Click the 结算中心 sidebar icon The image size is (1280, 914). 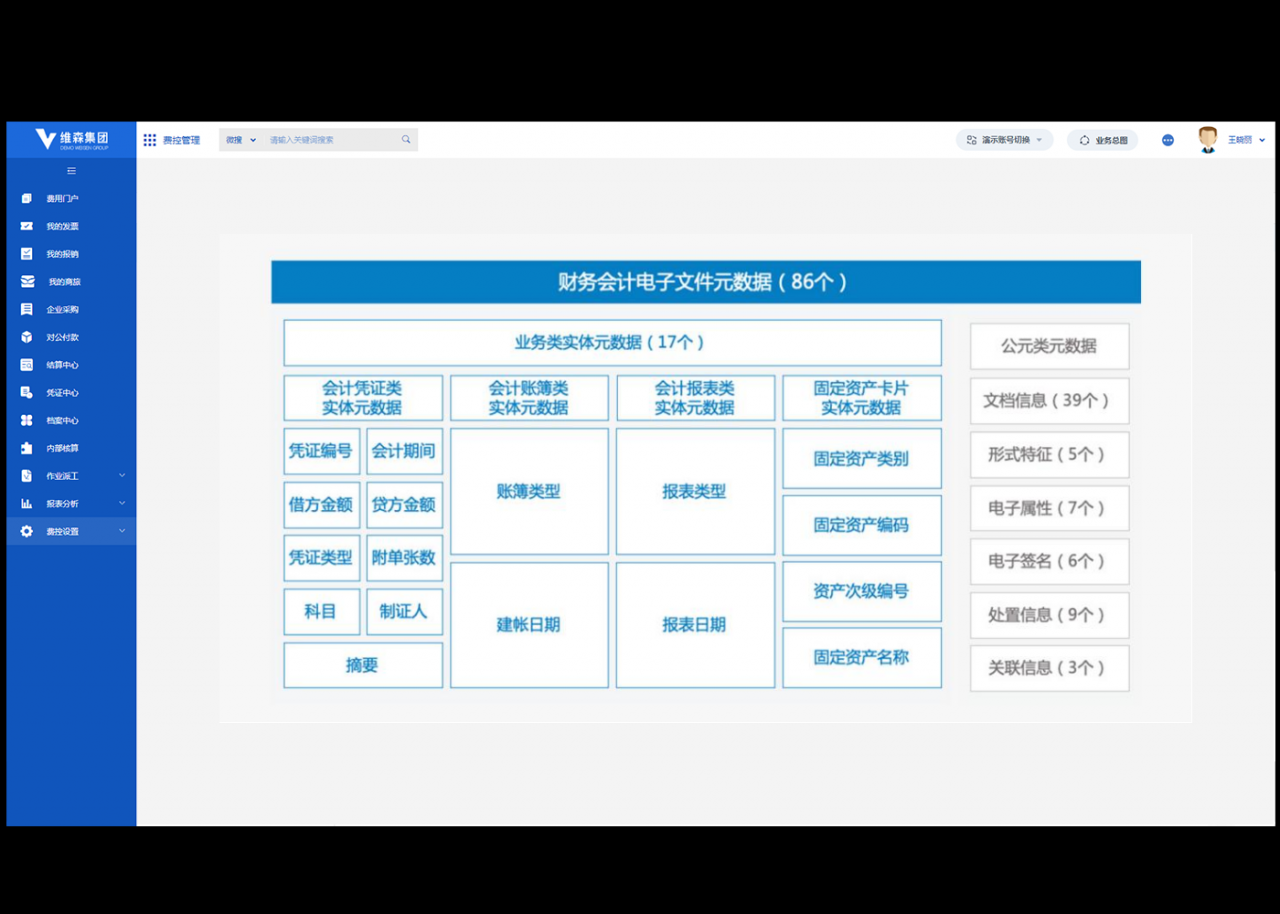pos(27,365)
